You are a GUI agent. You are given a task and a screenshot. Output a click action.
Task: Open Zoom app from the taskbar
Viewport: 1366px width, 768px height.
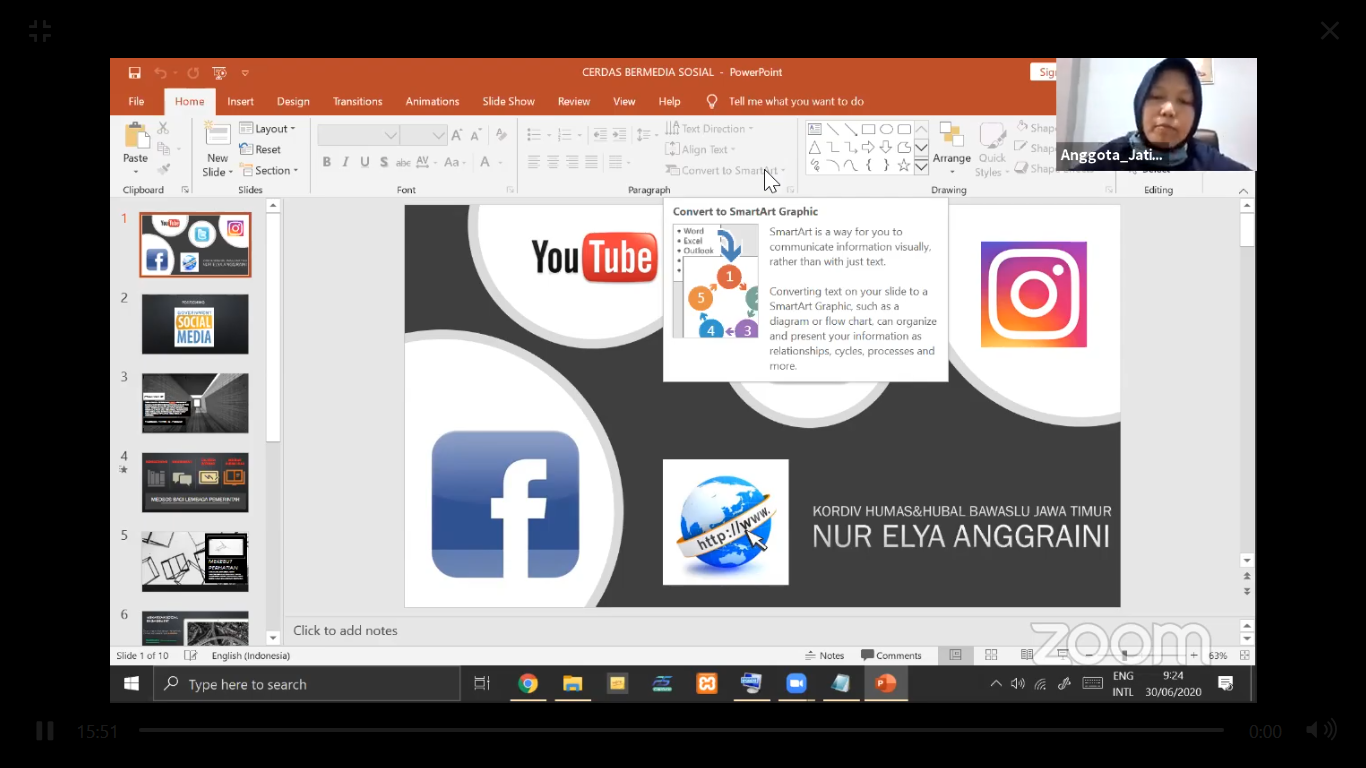796,684
